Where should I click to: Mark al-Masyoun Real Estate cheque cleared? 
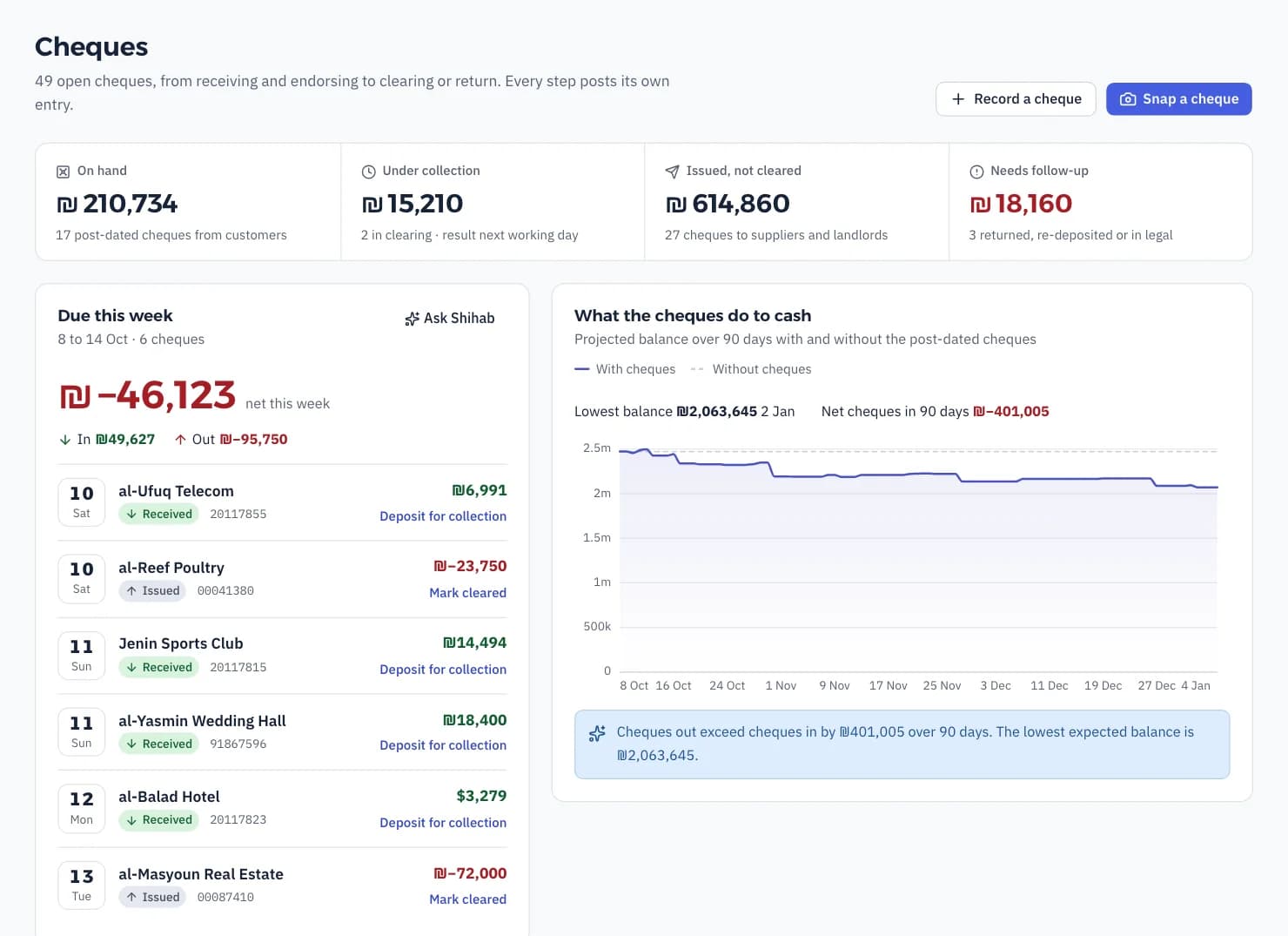pos(467,899)
